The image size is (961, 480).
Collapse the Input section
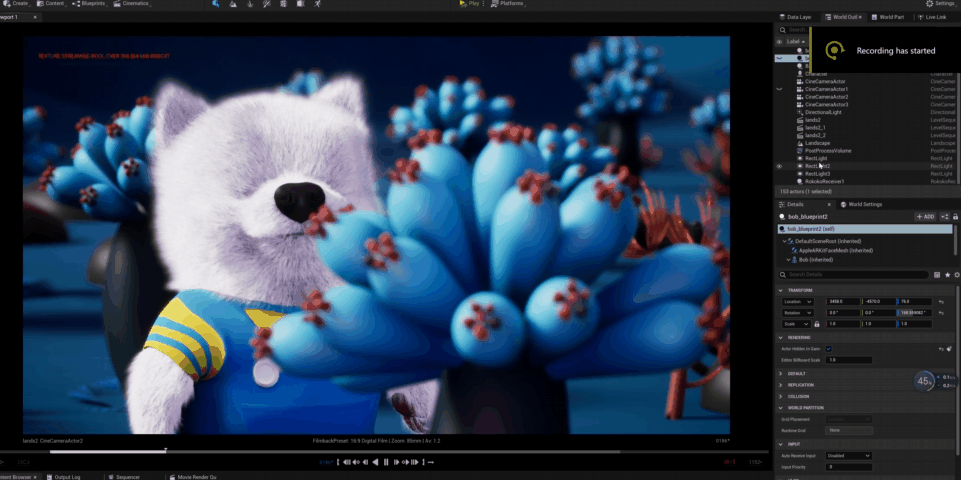coord(780,444)
